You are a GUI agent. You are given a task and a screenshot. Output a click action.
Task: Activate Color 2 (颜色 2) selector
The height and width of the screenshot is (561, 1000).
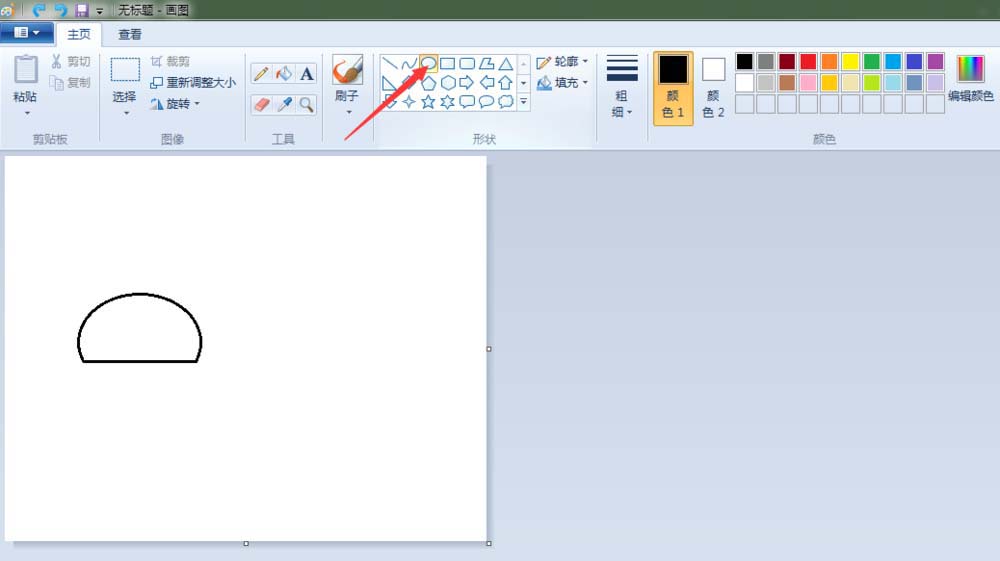pyautogui.click(x=713, y=88)
